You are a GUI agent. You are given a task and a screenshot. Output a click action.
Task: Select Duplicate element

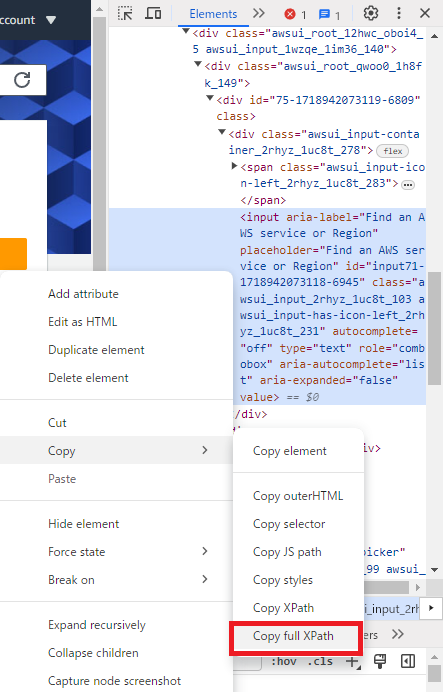click(x=96, y=350)
